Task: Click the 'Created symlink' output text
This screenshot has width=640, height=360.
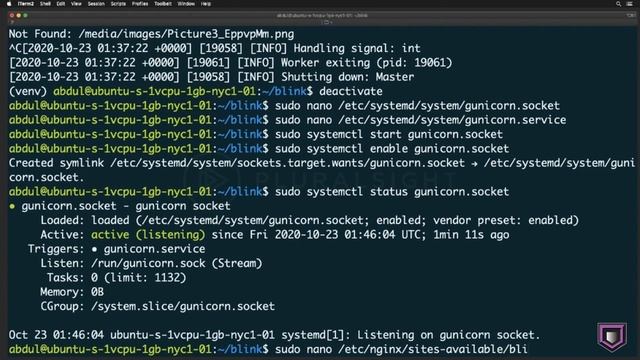Action: tap(56, 163)
